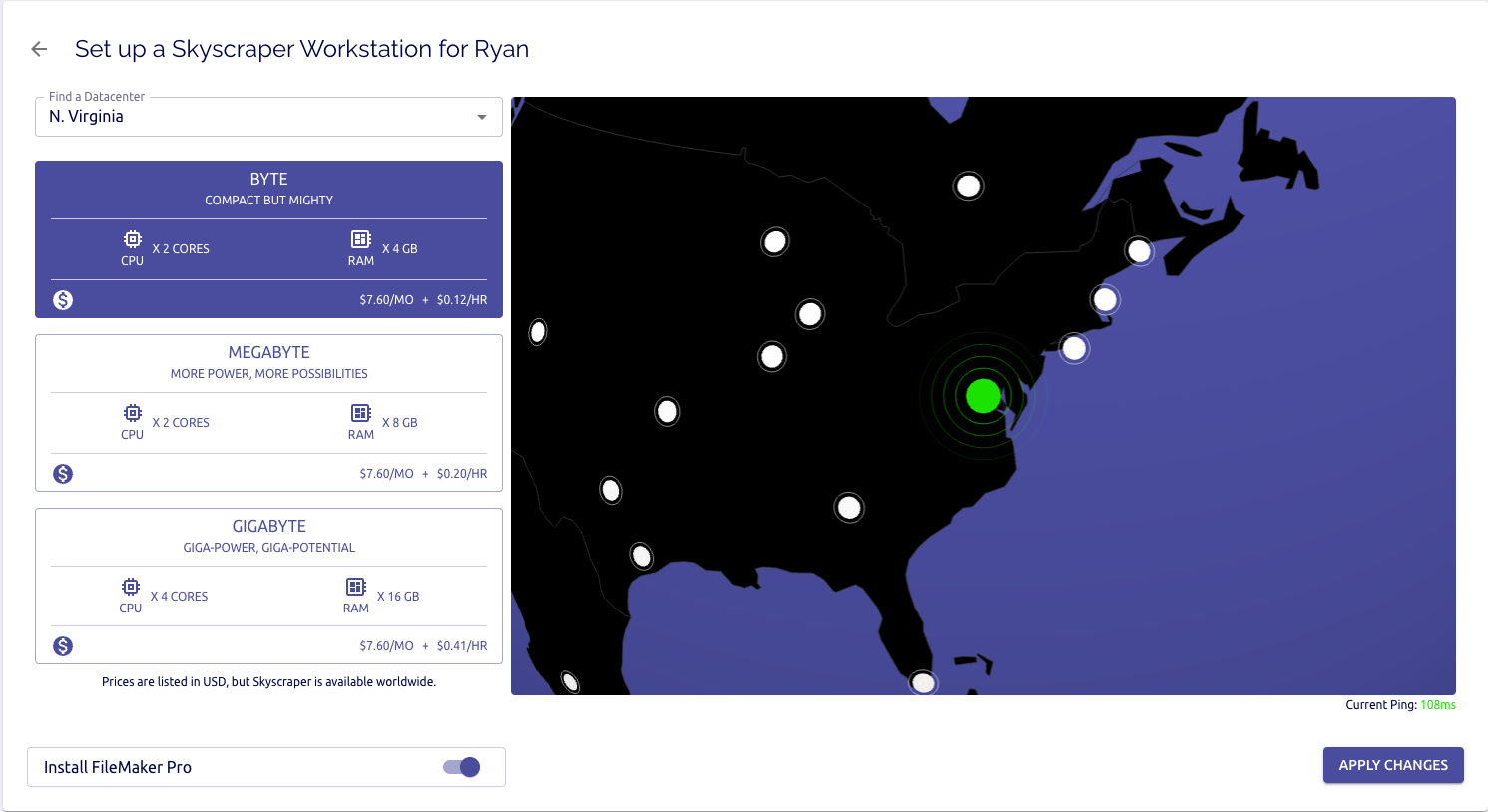1488x812 pixels.
Task: Click the CPU icon in GIGABYTE plan
Action: coord(131,587)
